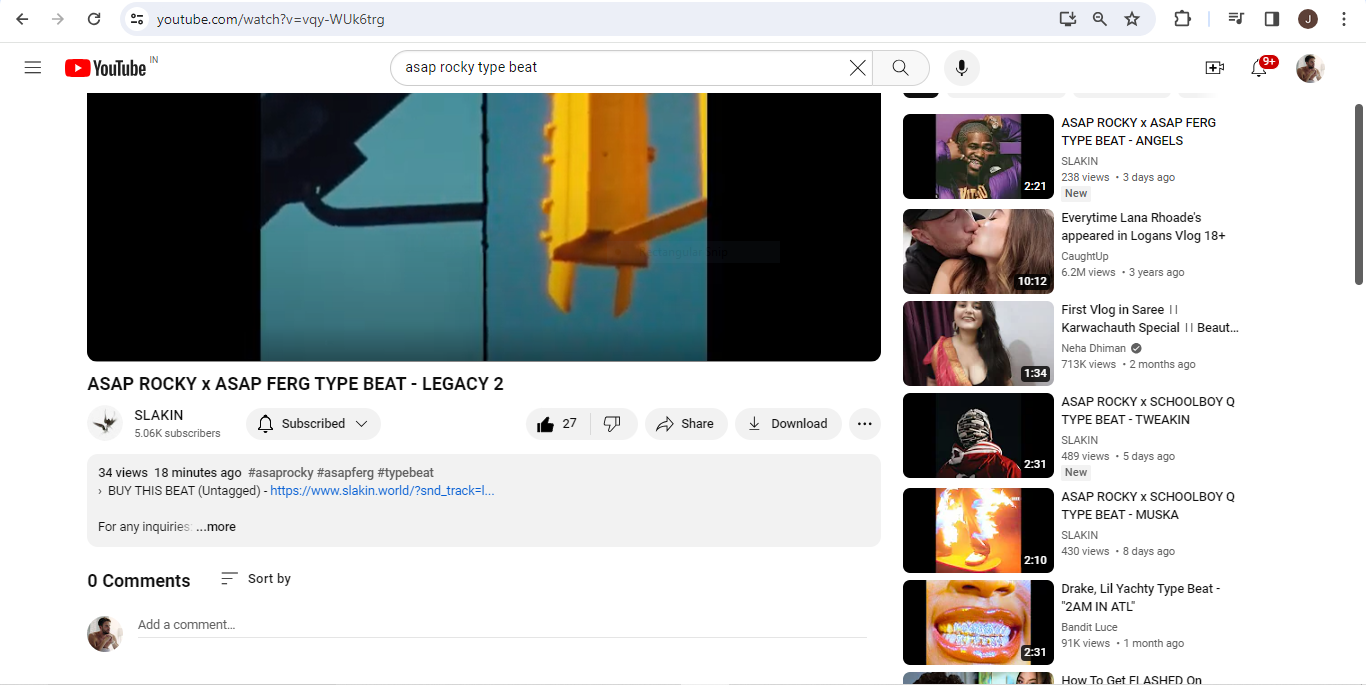Open ASAP FERG TYPE BEAT - ANGELS title
Image resolution: width=1366 pixels, height=685 pixels.
click(1139, 132)
